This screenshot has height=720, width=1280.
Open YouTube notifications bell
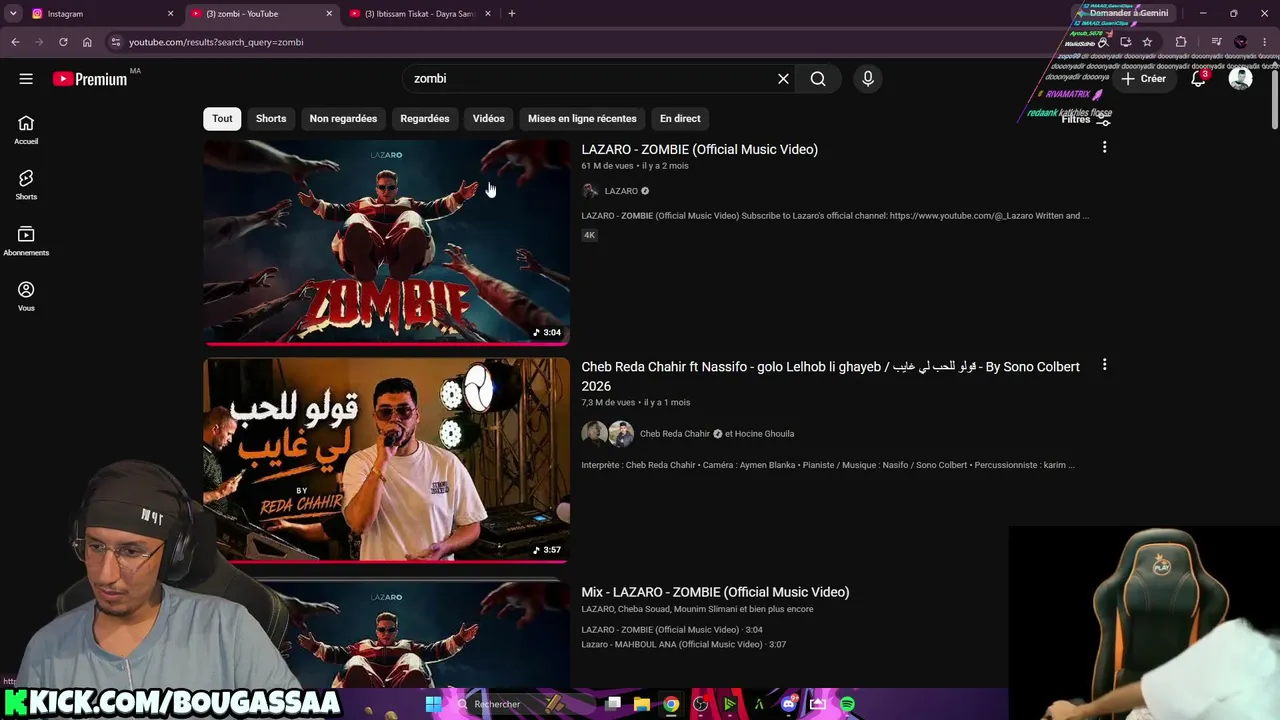tap(1198, 79)
